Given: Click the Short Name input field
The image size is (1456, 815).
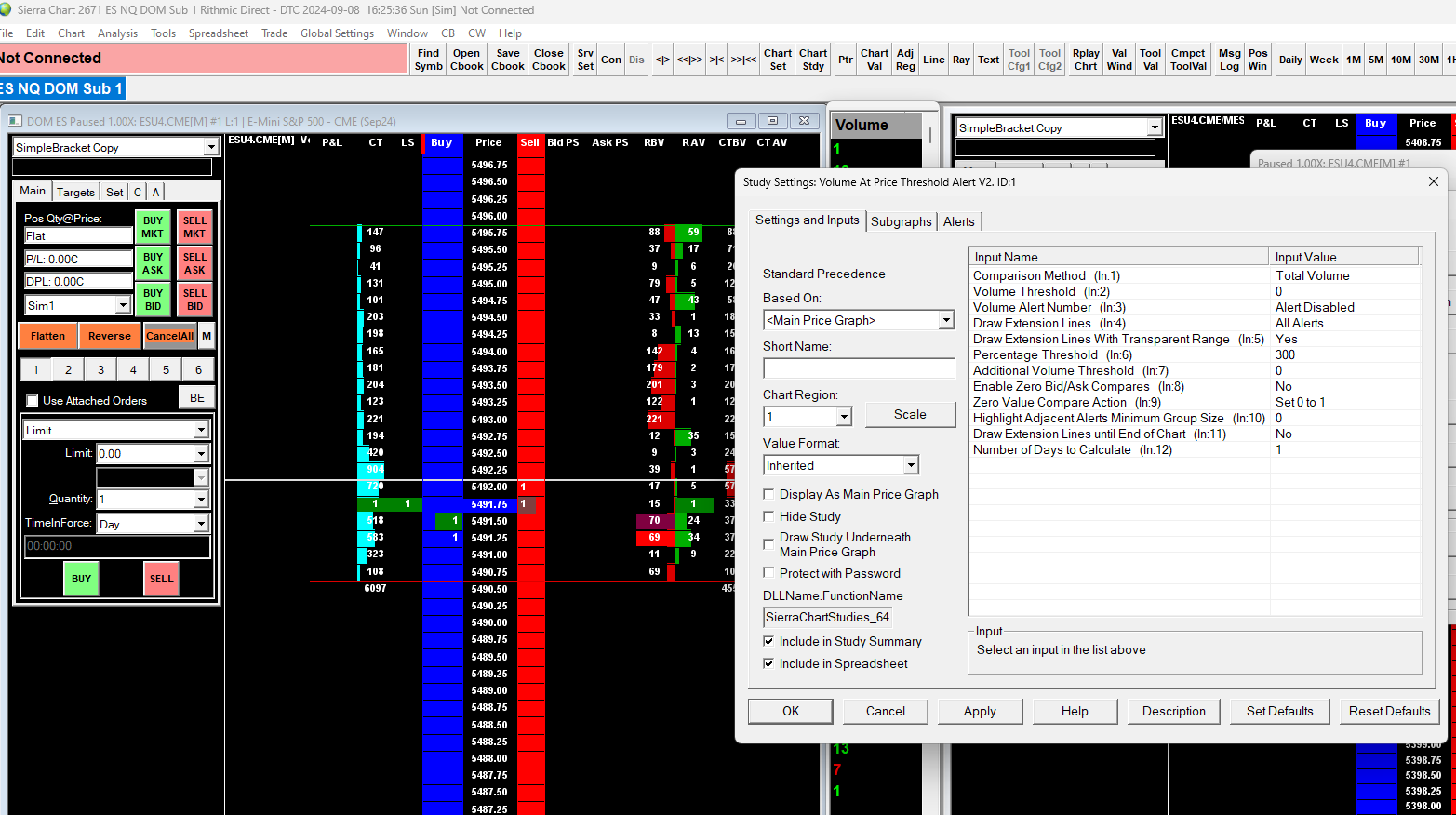Looking at the screenshot, I should tap(859, 368).
